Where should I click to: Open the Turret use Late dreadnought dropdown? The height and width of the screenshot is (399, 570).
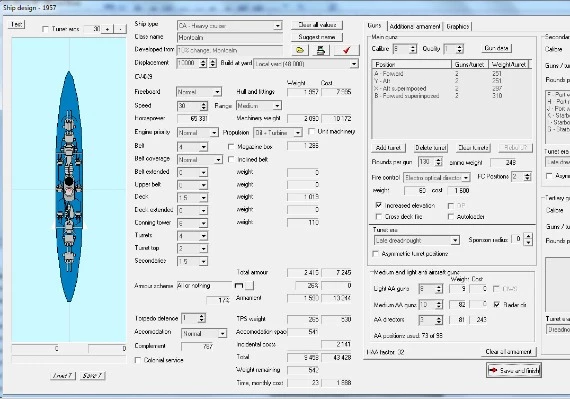coord(455,240)
